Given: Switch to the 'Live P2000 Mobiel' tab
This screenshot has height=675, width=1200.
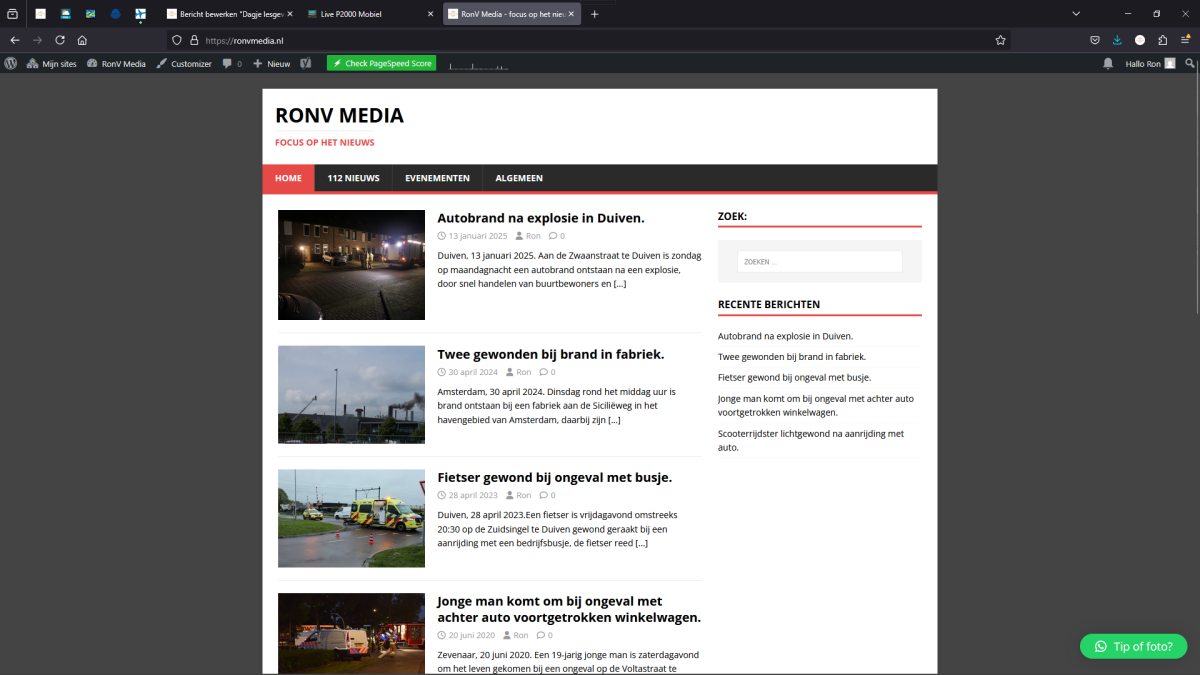Looking at the screenshot, I should pyautogui.click(x=371, y=14).
